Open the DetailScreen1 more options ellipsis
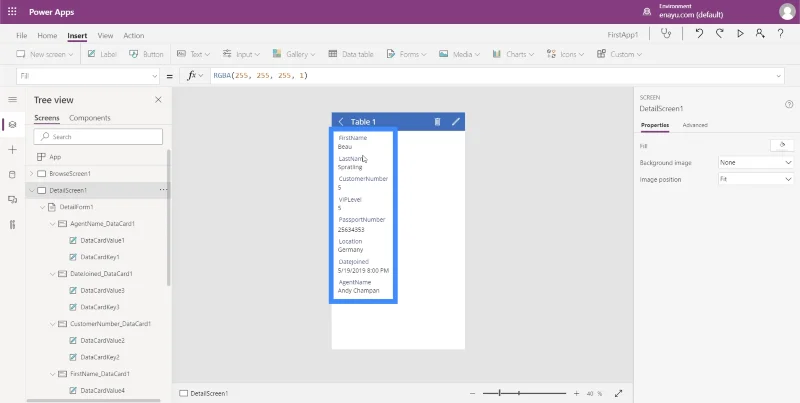The width and height of the screenshot is (800, 403). point(163,190)
